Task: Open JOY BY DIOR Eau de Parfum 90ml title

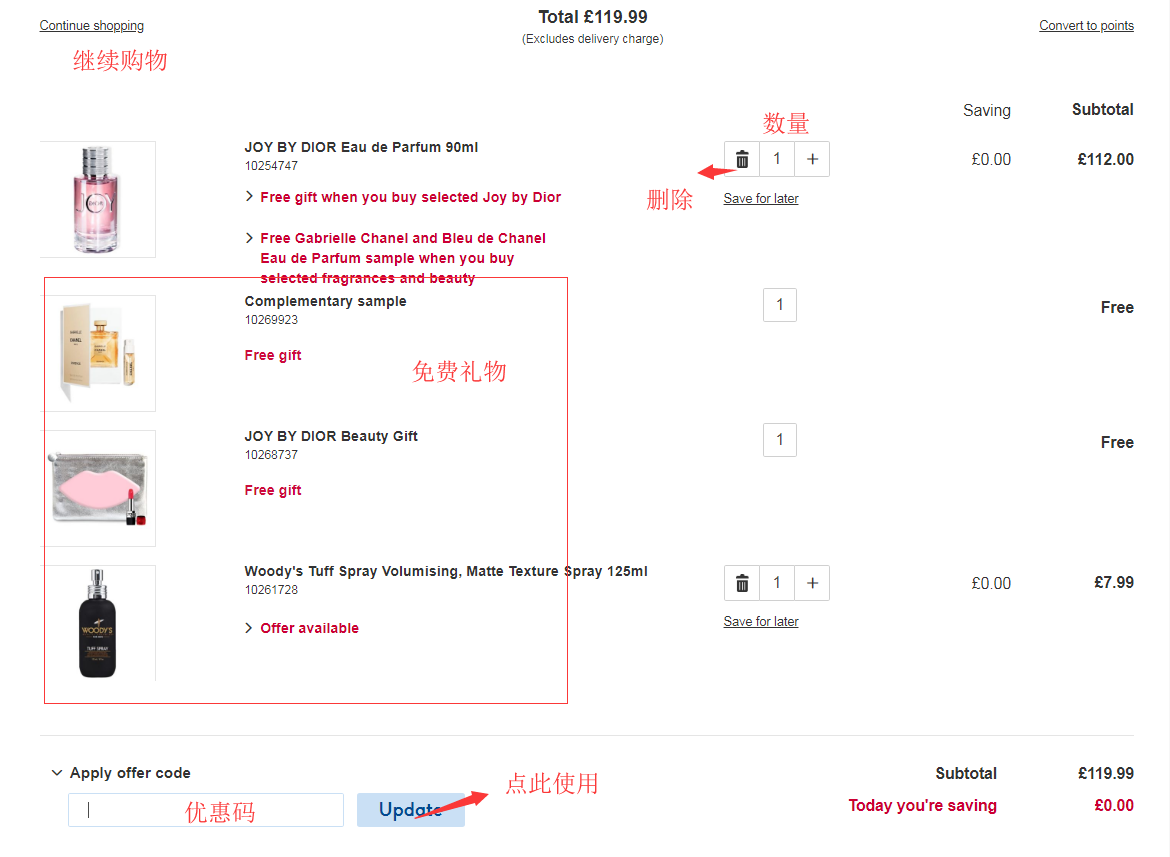Action: tap(361, 147)
